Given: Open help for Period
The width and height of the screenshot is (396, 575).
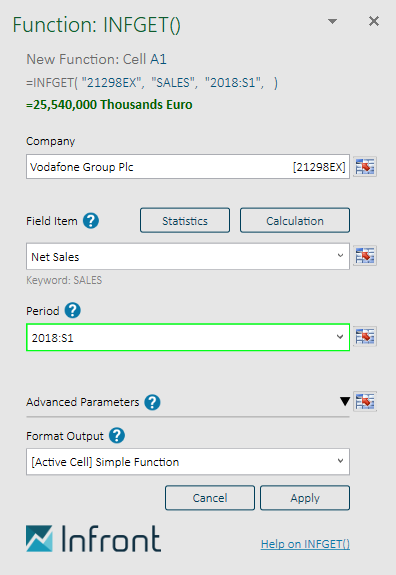Looking at the screenshot, I should (x=73, y=311).
